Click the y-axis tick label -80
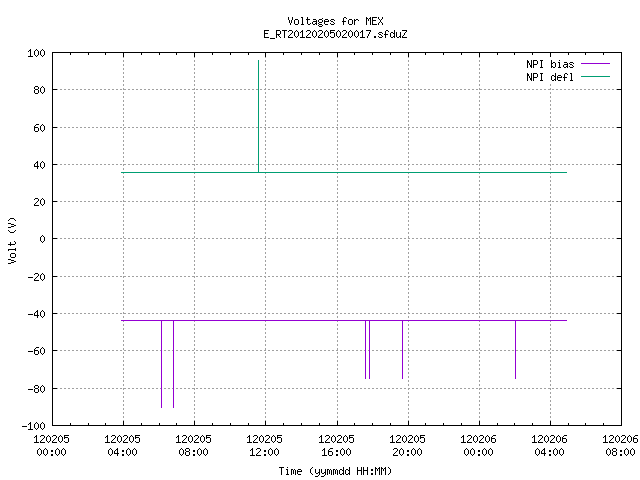Viewport: 640px width, 480px height. pos(36,389)
